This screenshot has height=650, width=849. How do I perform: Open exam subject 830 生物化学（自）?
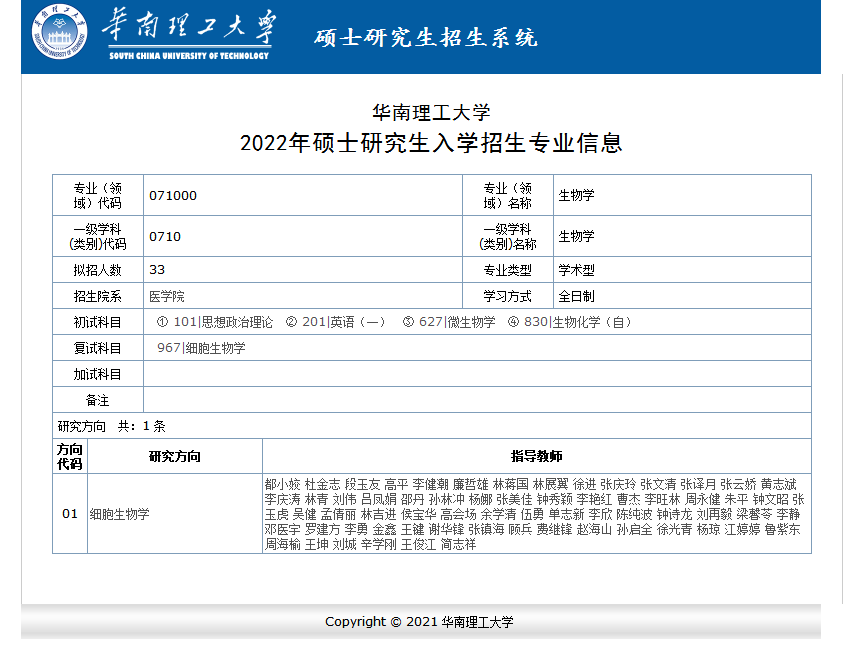pos(578,322)
